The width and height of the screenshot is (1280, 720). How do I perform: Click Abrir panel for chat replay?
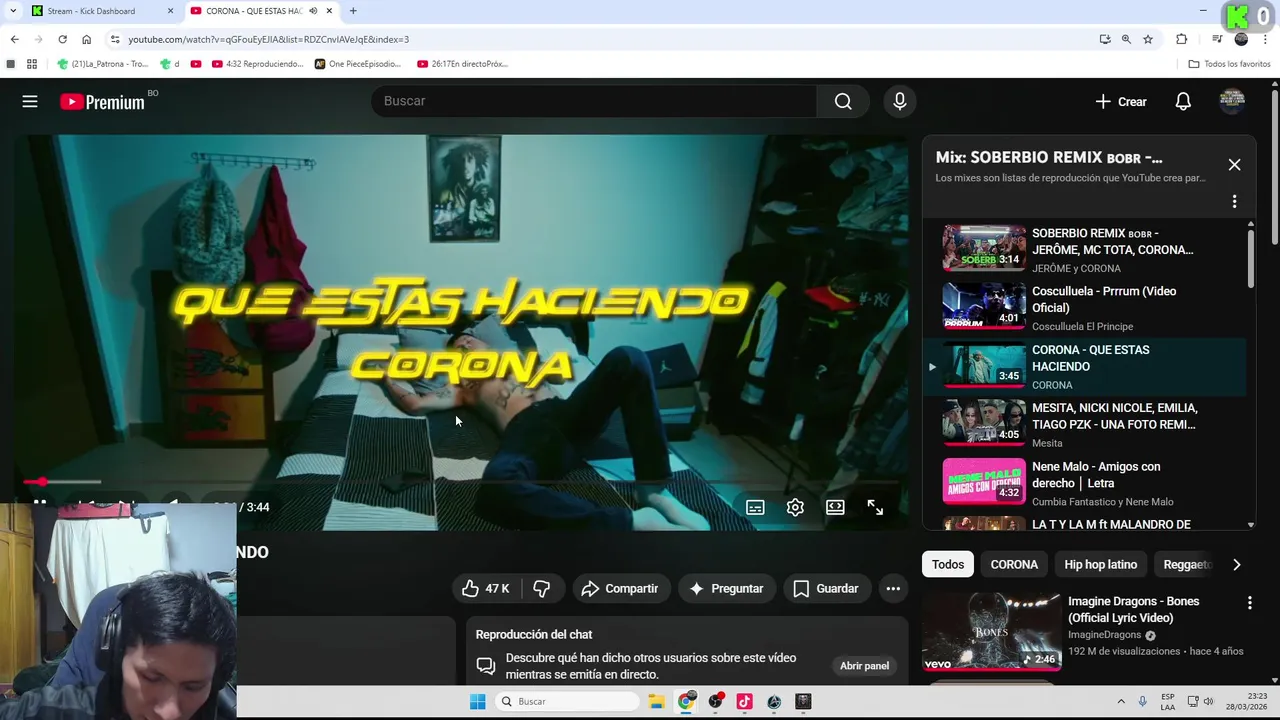864,666
